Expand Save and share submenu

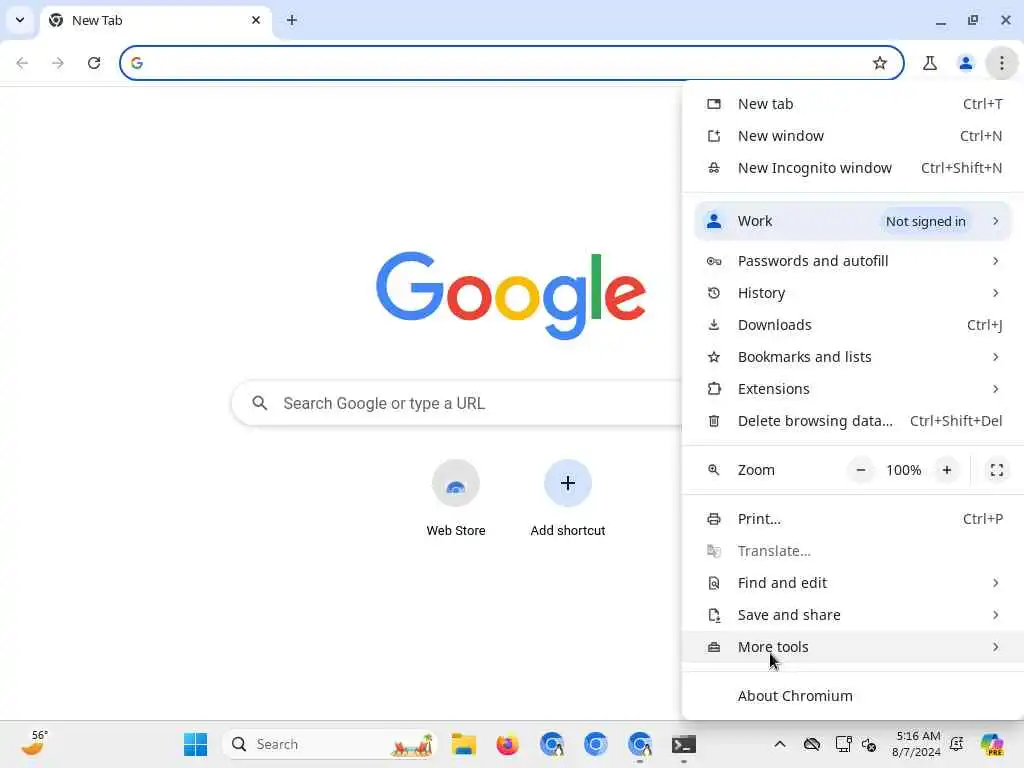click(853, 615)
